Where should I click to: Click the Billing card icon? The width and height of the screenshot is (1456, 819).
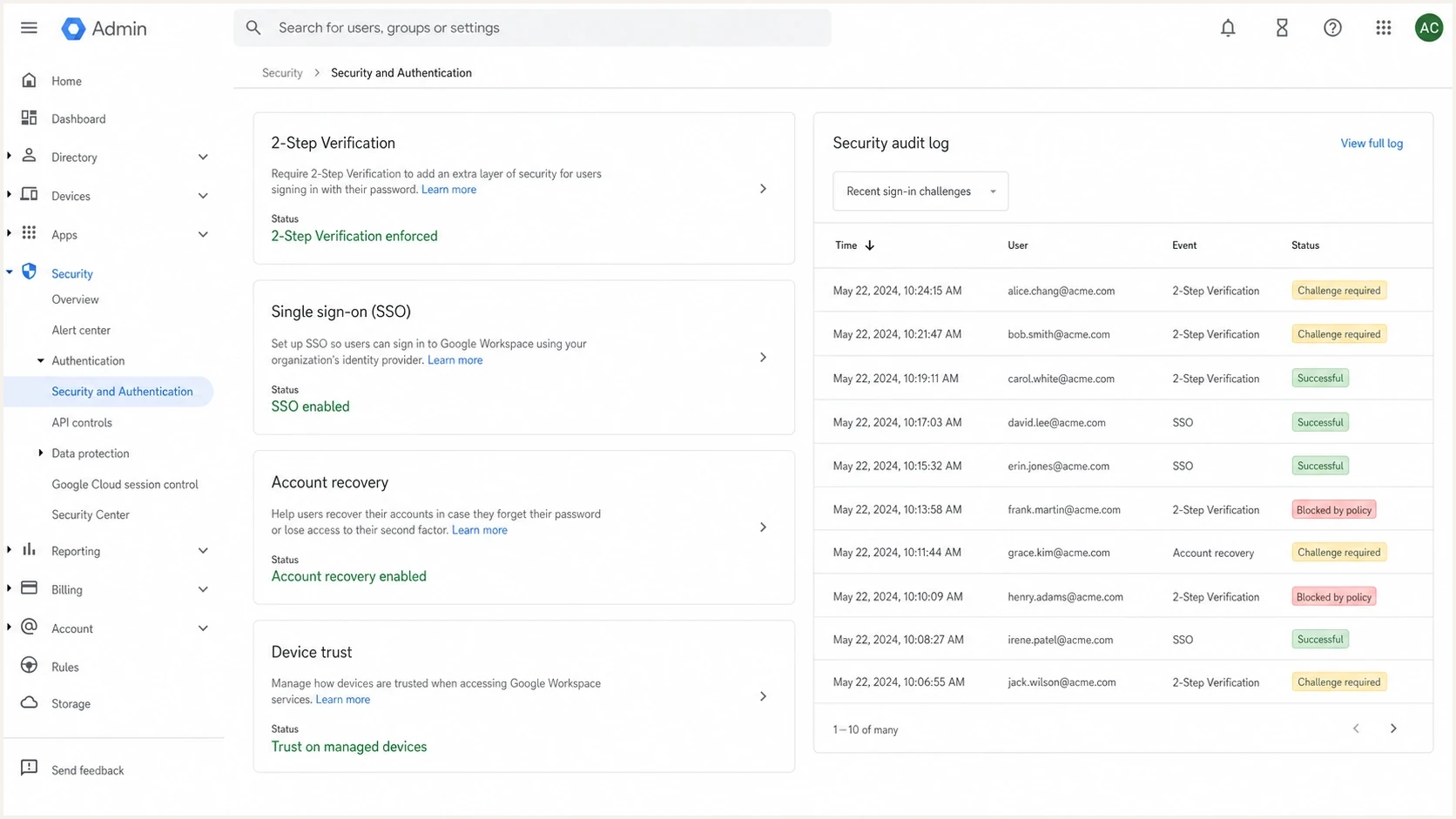point(29,587)
